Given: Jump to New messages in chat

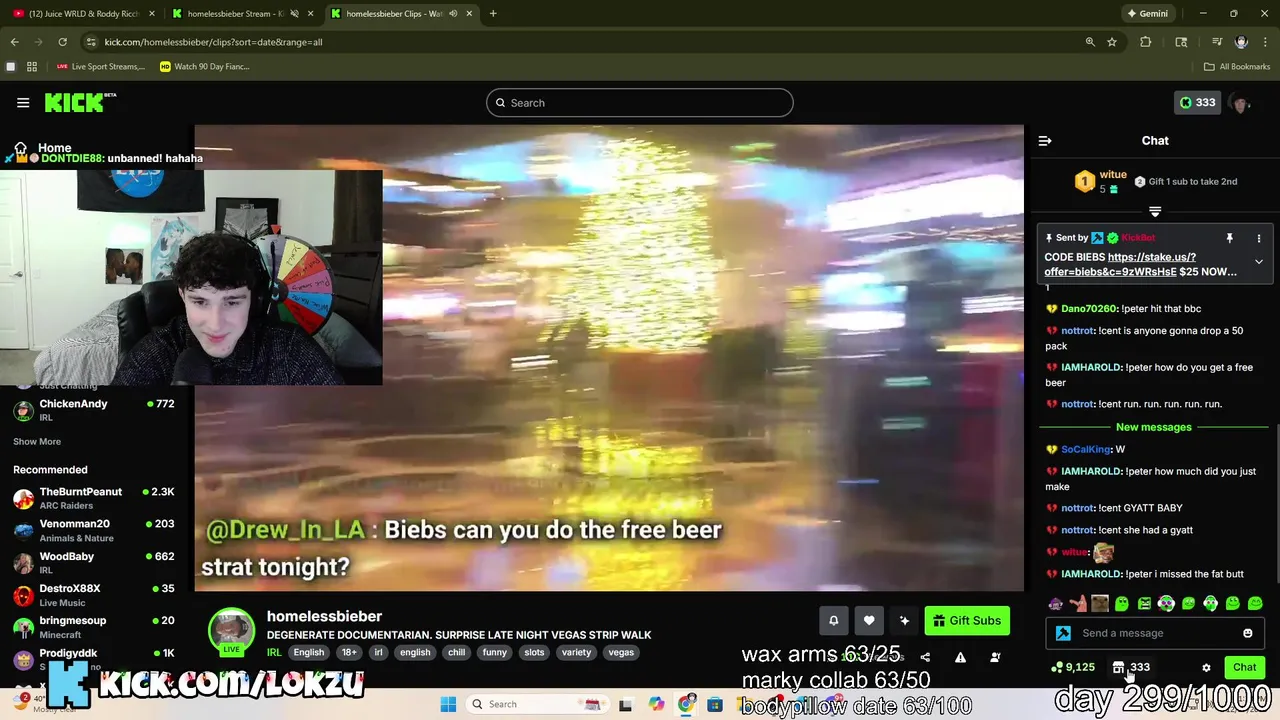Looking at the screenshot, I should (x=1153, y=427).
